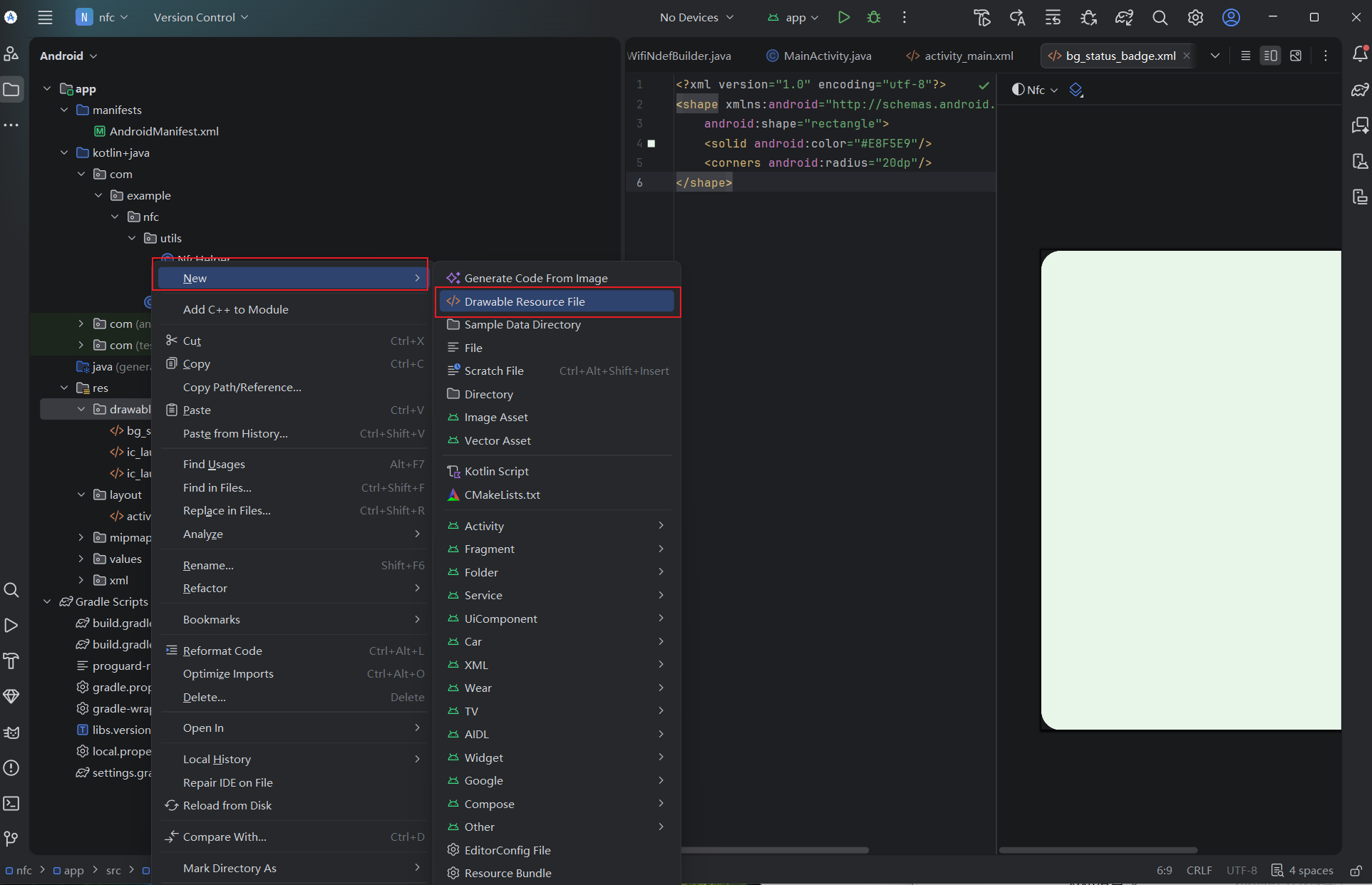The height and width of the screenshot is (885, 1372).
Task: Close the bg_status_badge.xml tab
Action: pyautogui.click(x=1187, y=56)
